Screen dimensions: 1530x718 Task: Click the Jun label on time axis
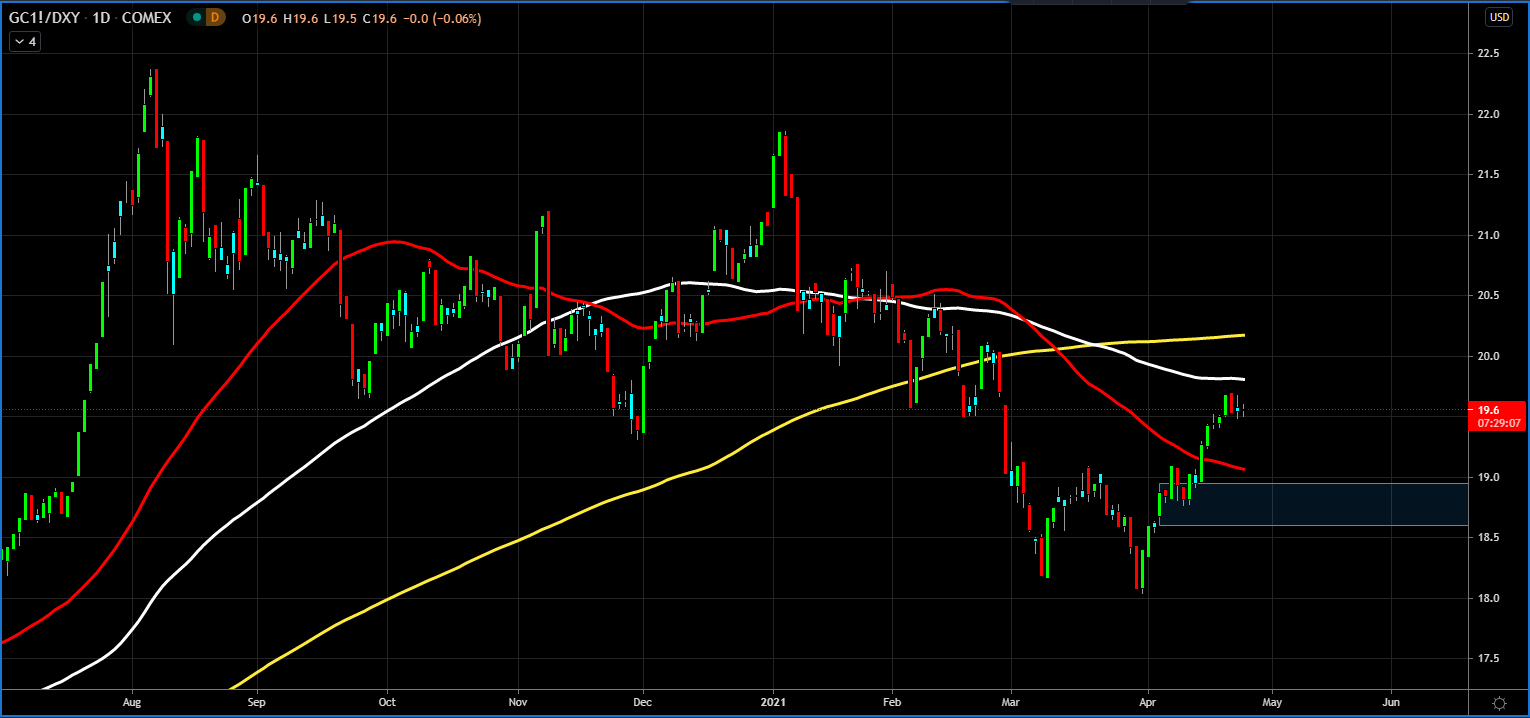pos(1391,703)
